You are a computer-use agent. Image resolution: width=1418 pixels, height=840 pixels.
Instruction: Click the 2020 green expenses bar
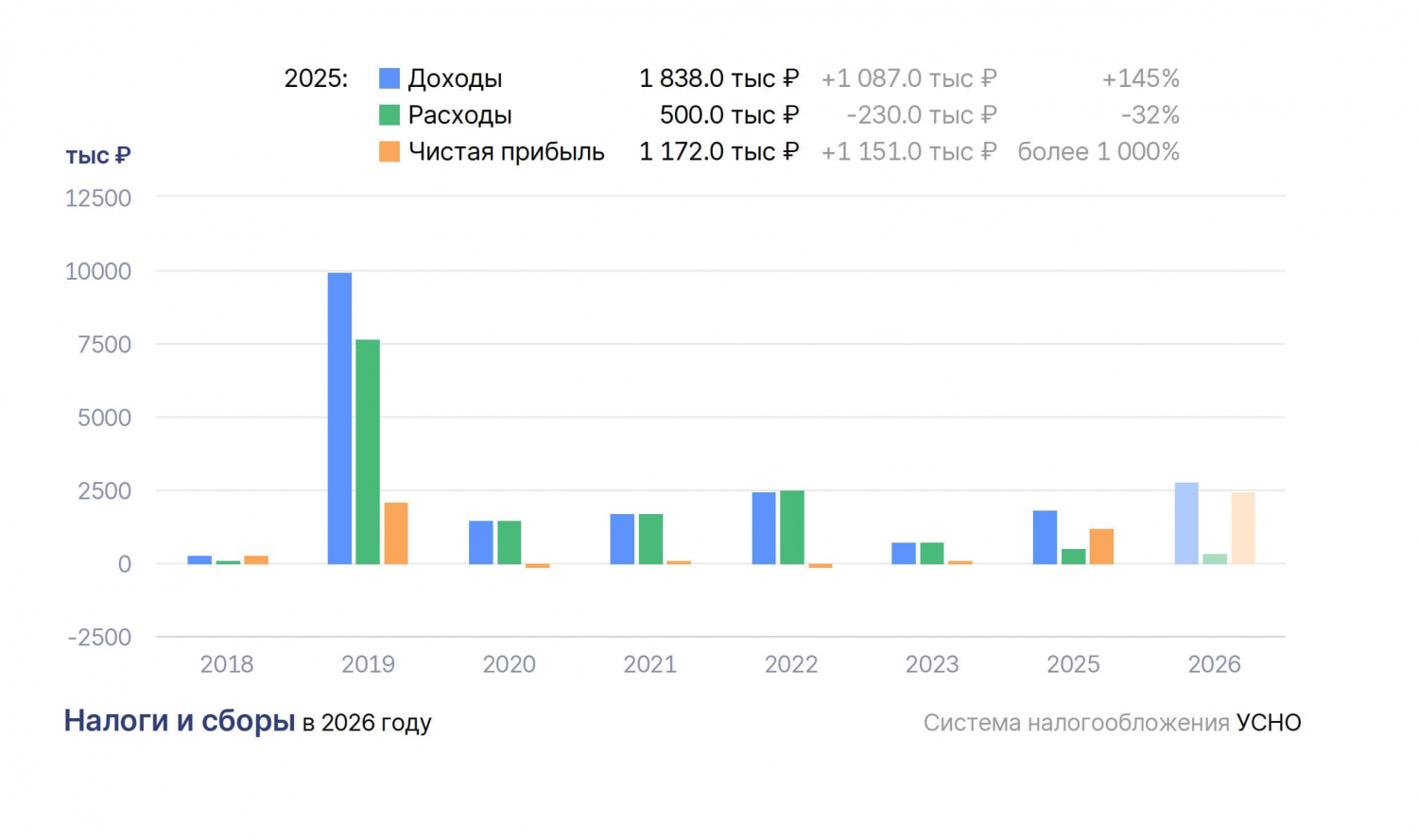[510, 542]
